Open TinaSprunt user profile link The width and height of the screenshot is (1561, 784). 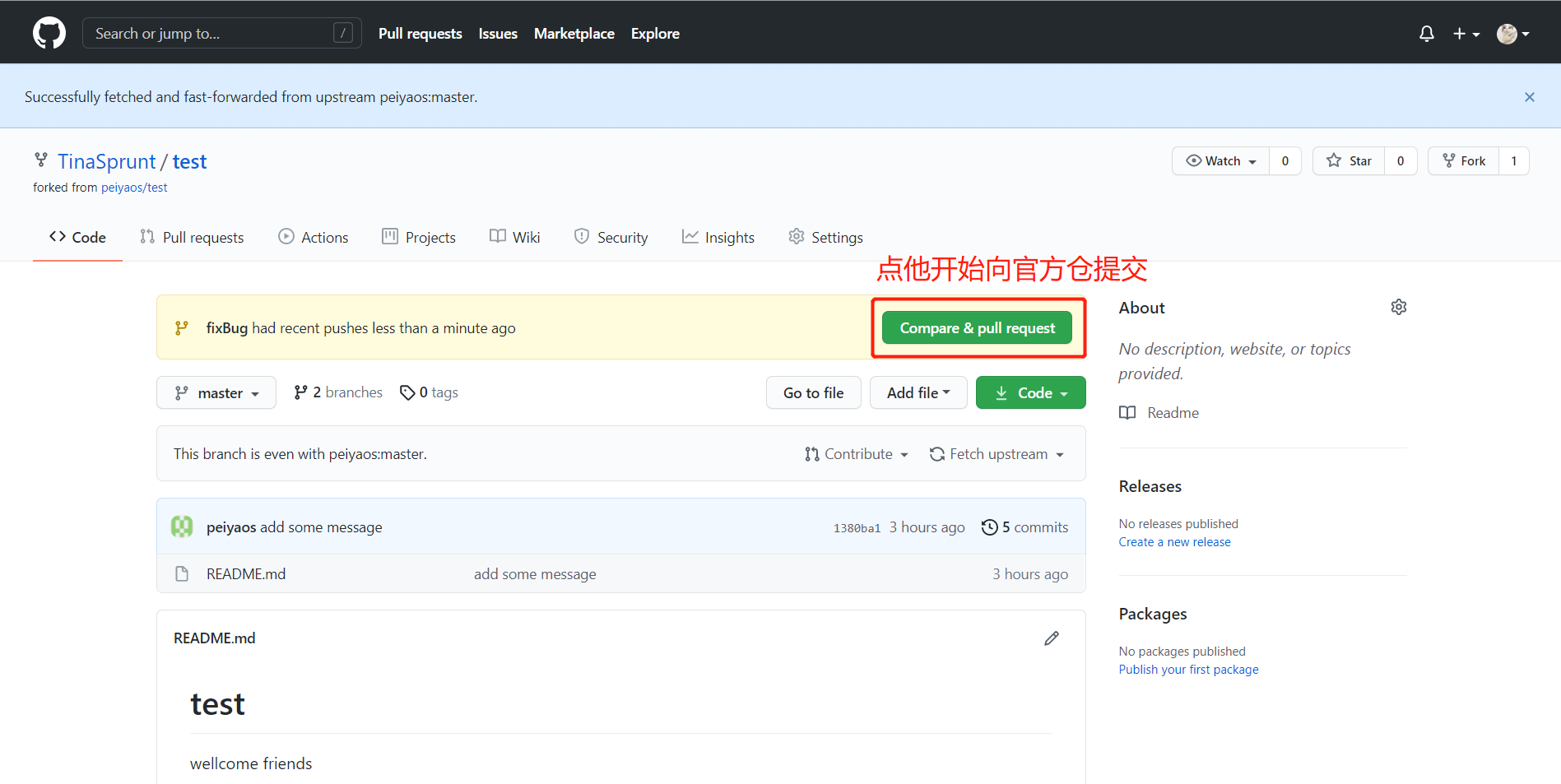(106, 161)
